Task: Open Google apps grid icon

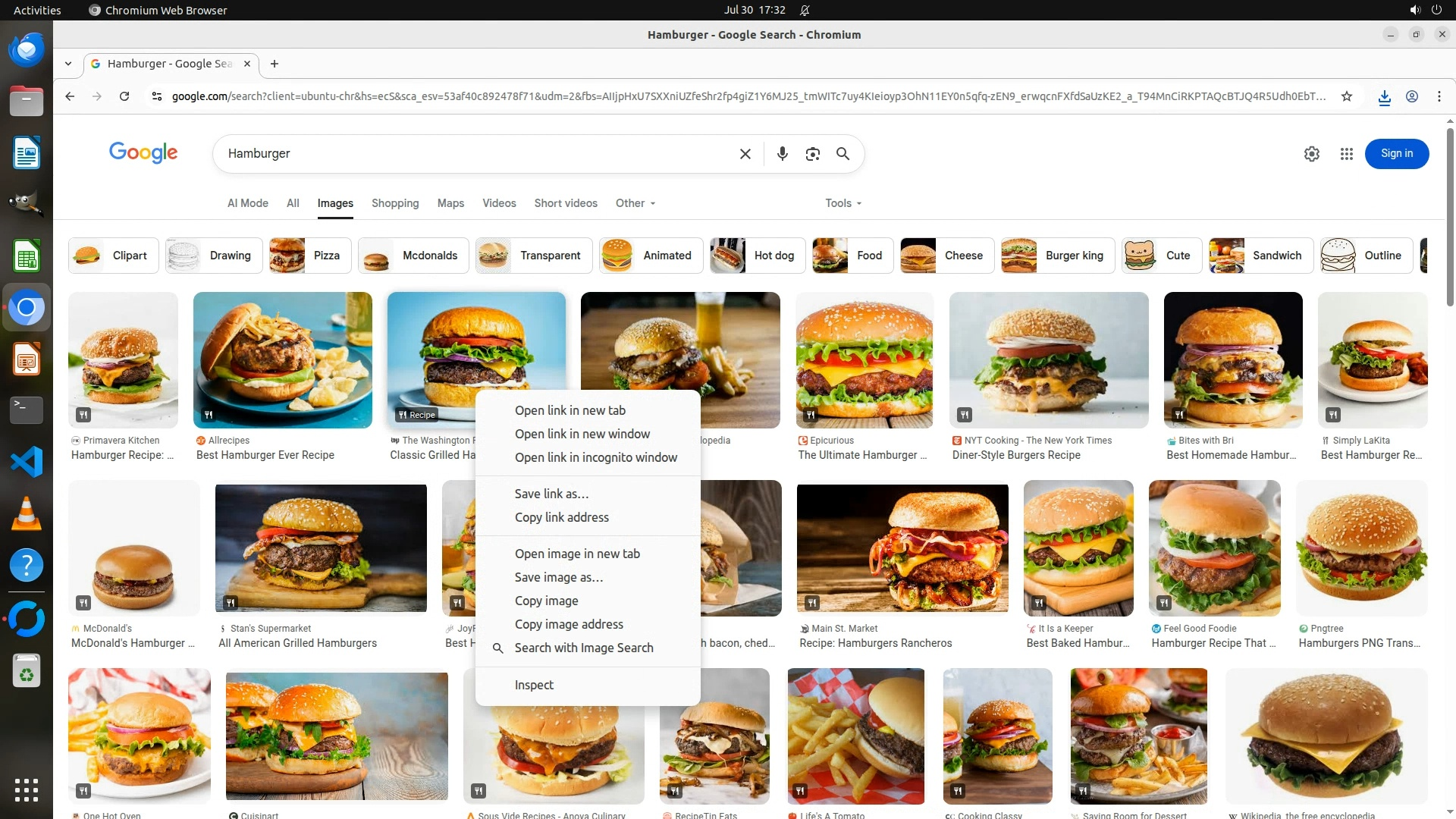Action: (1346, 154)
